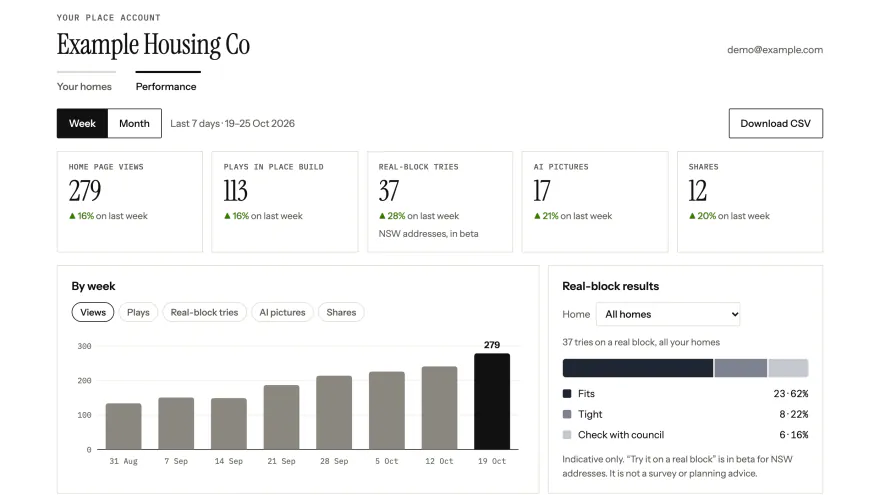
Task: Click the dark Fits bar segment
Action: 638,368
